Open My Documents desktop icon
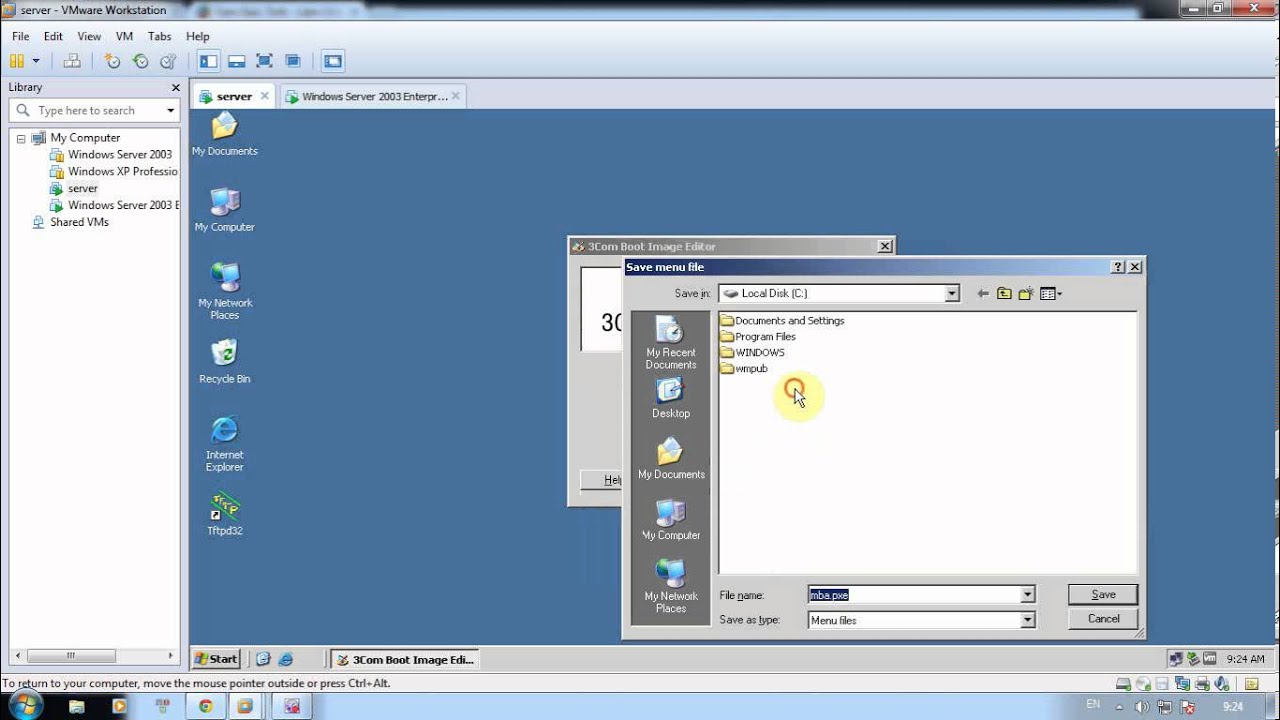The image size is (1280, 720). (x=225, y=134)
